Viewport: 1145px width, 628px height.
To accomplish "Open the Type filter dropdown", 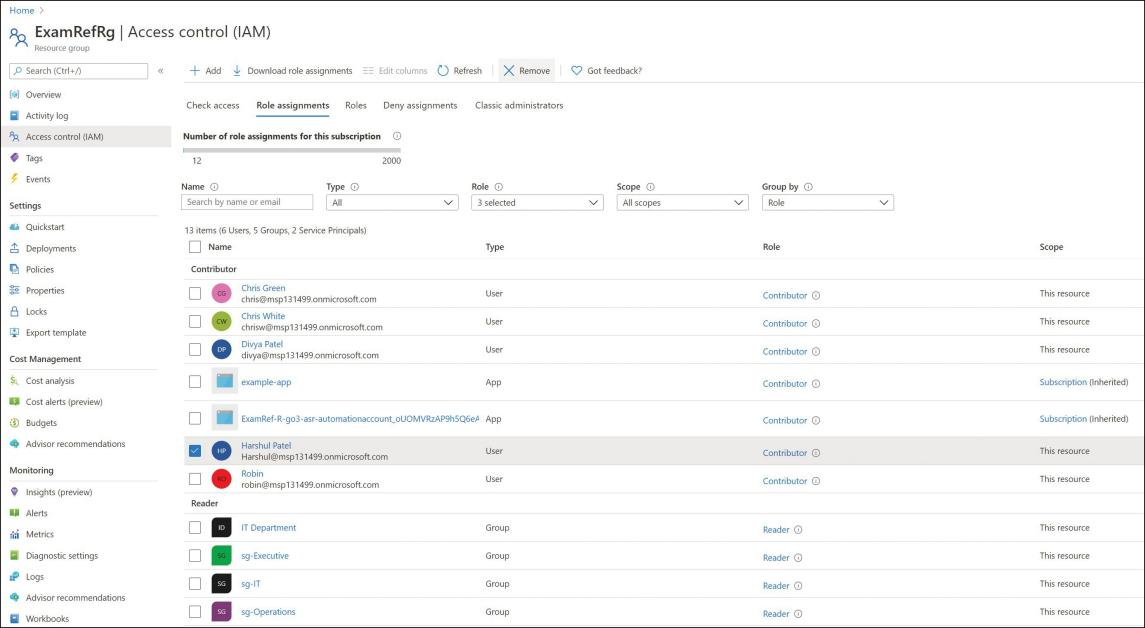I will coord(392,203).
